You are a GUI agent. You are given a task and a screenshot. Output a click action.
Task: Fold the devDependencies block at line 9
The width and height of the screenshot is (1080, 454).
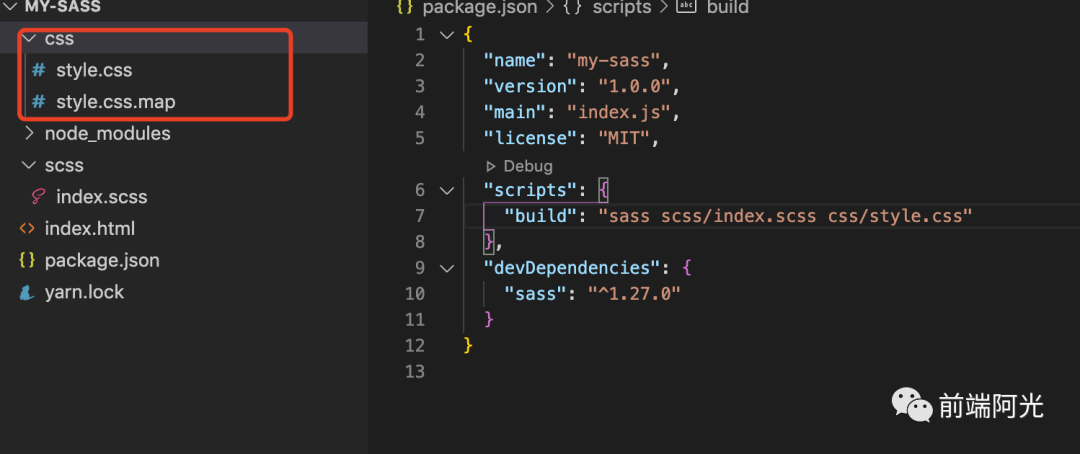click(447, 268)
